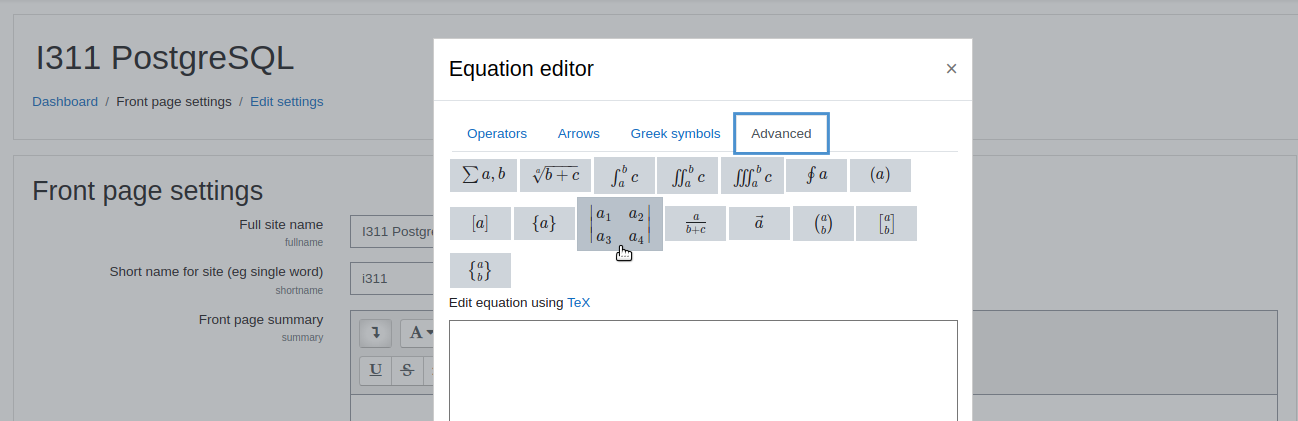Insert the double integral symbol
1298x421 pixels.
point(688,175)
